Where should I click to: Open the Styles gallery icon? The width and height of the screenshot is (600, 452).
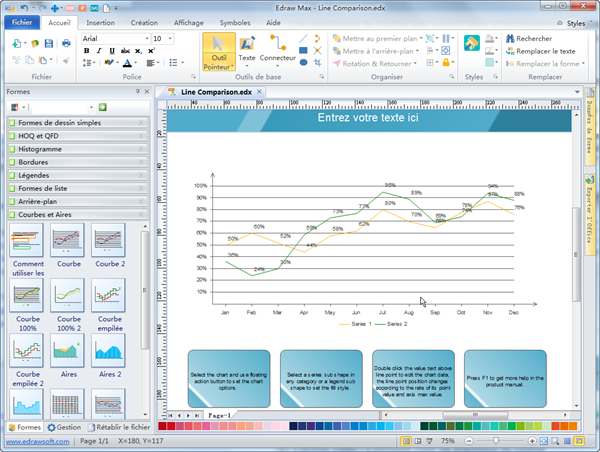(473, 46)
